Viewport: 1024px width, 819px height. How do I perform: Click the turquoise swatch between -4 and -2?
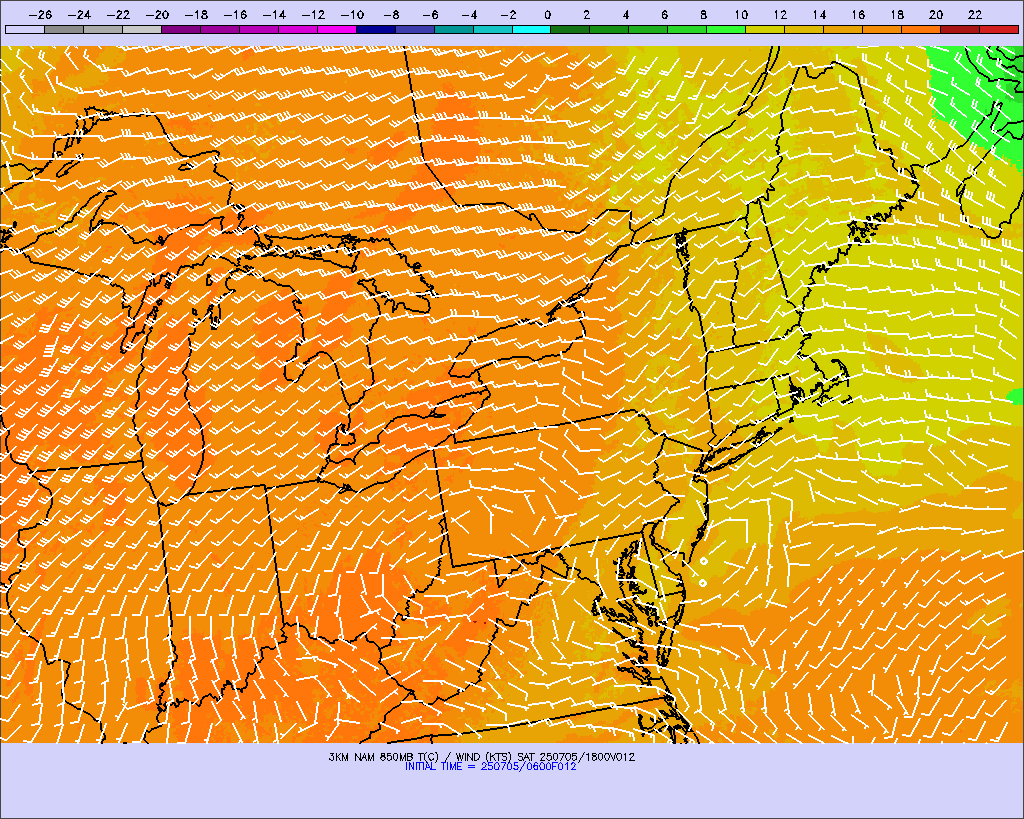pos(492,29)
